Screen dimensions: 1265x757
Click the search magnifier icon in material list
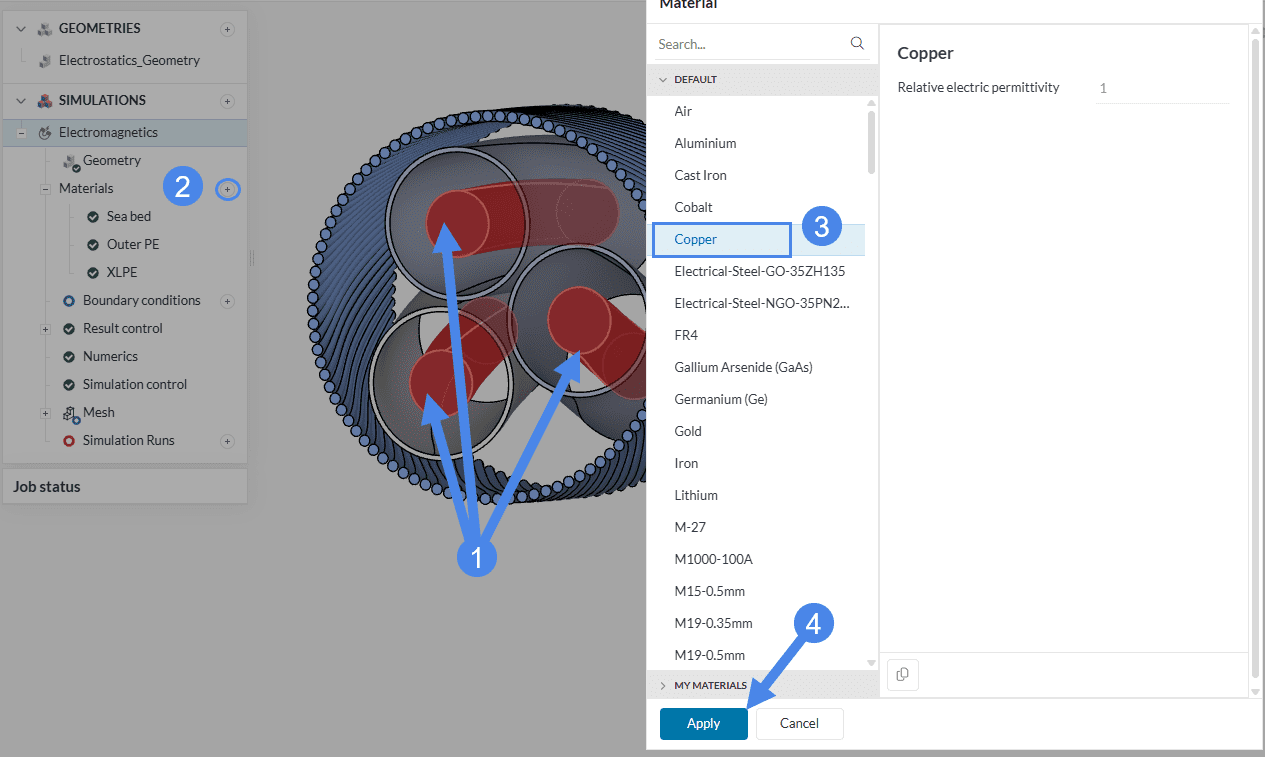[x=856, y=44]
